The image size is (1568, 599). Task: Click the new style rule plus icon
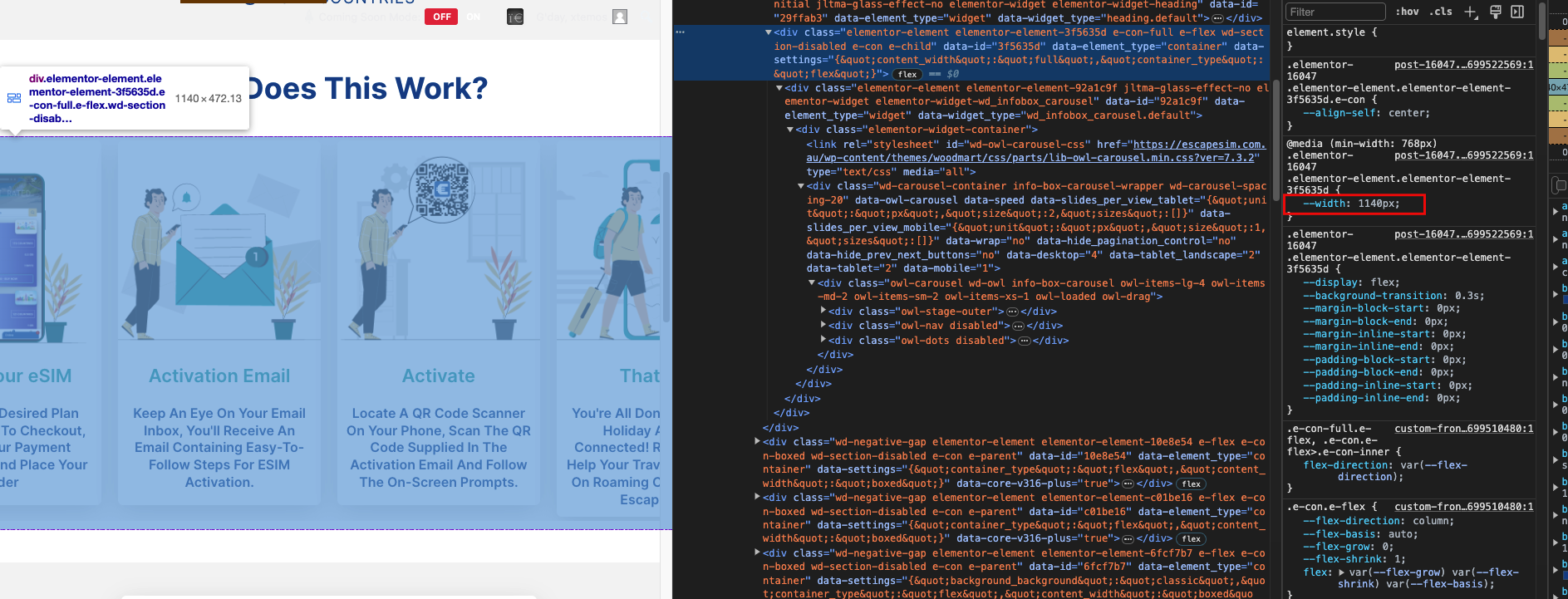pyautogui.click(x=1471, y=12)
